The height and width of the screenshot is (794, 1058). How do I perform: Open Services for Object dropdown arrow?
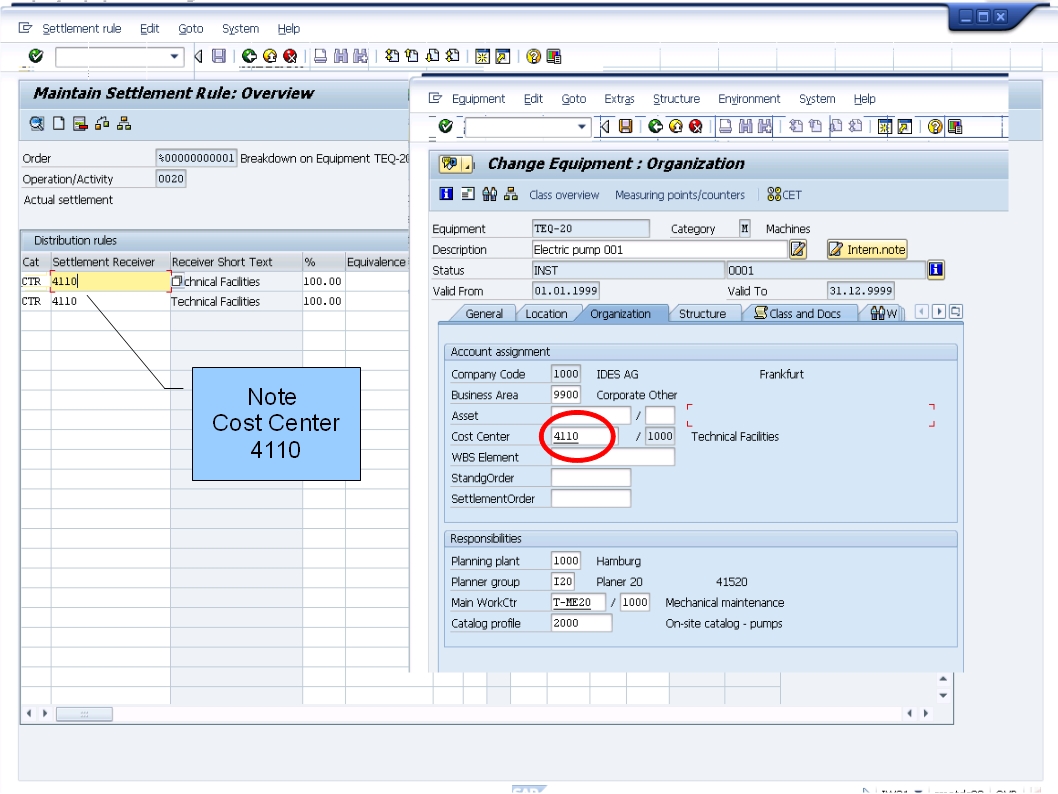pyautogui.click(x=466, y=164)
